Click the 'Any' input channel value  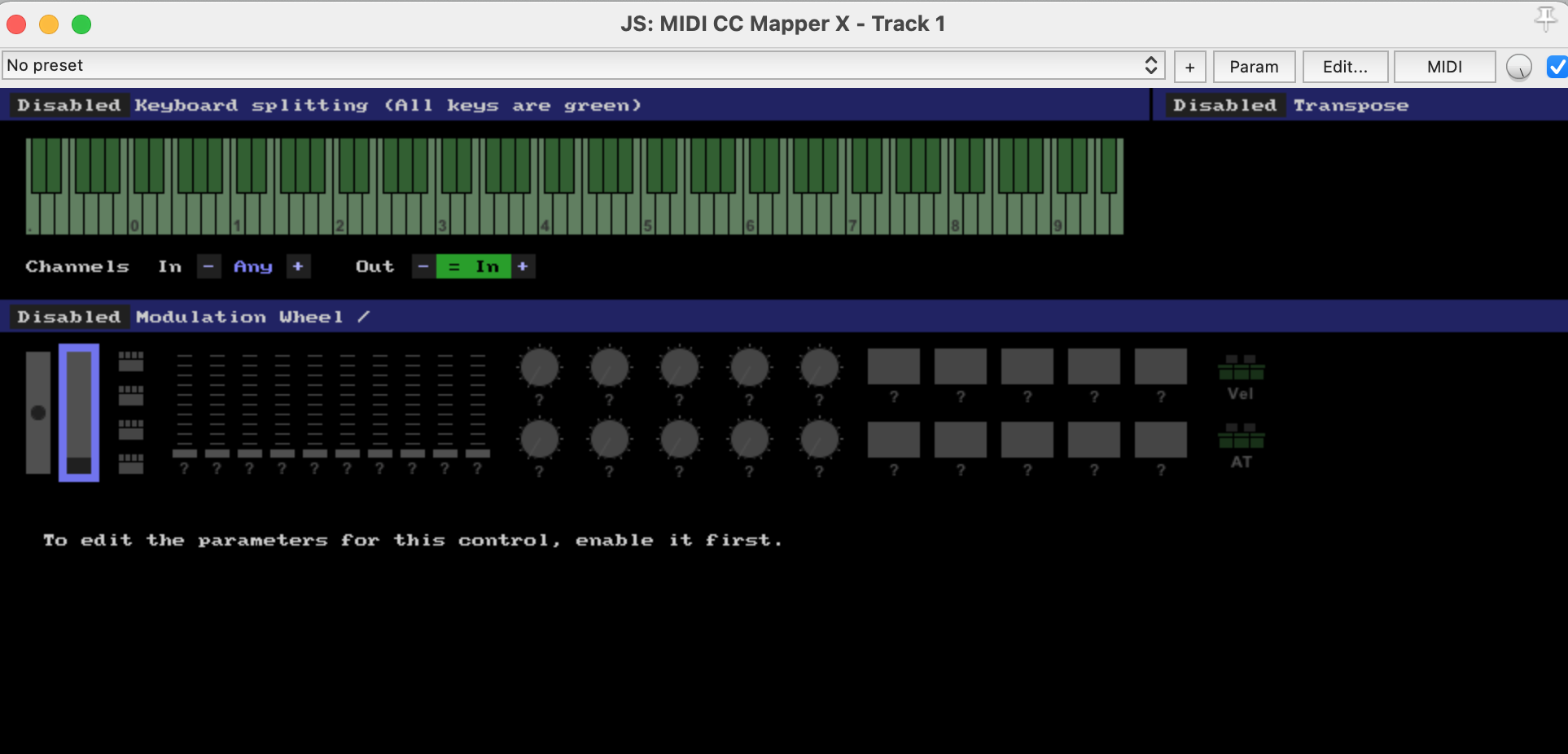(253, 266)
